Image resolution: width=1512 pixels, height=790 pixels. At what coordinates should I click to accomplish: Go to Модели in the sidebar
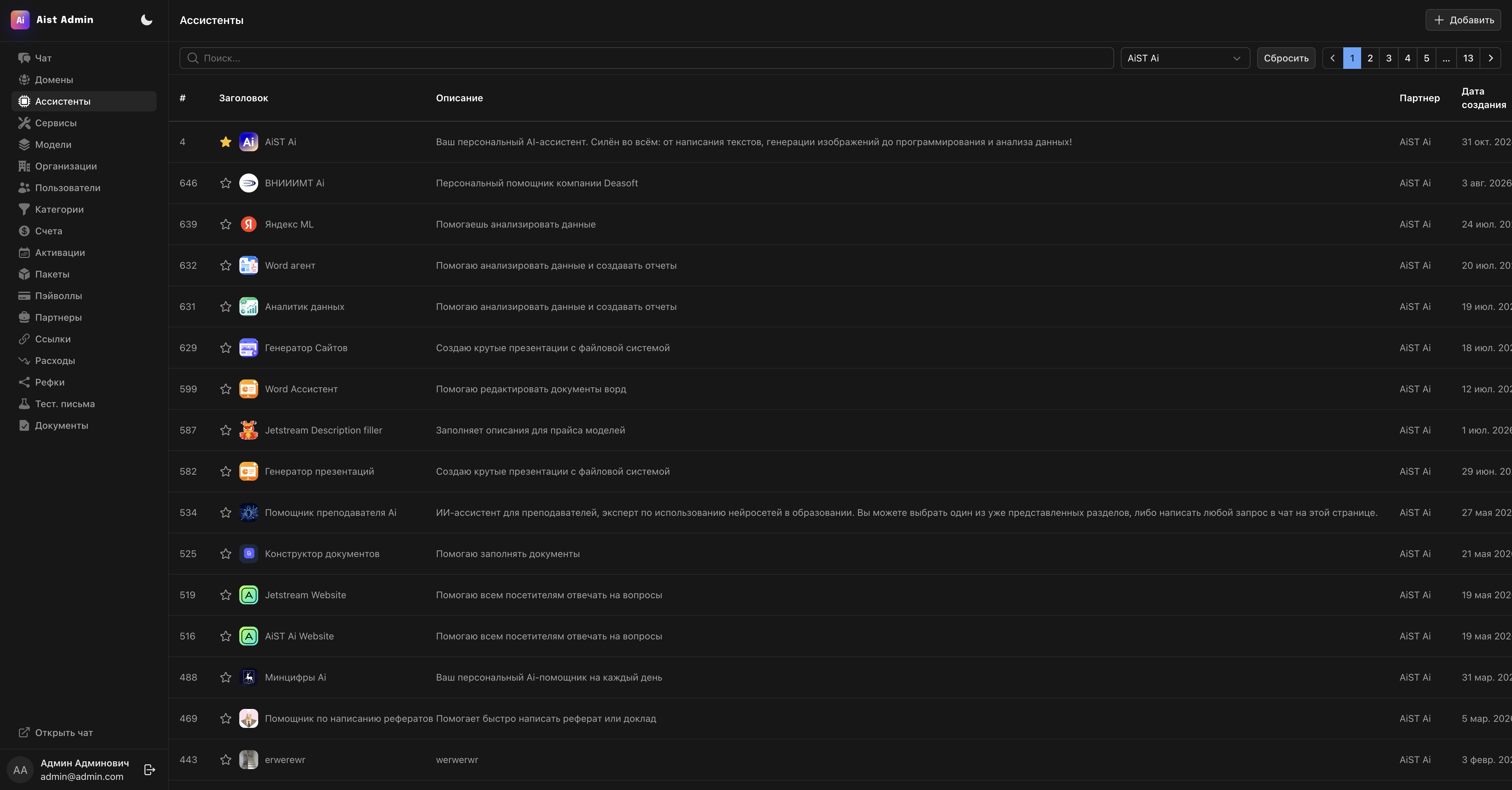[x=84, y=144]
